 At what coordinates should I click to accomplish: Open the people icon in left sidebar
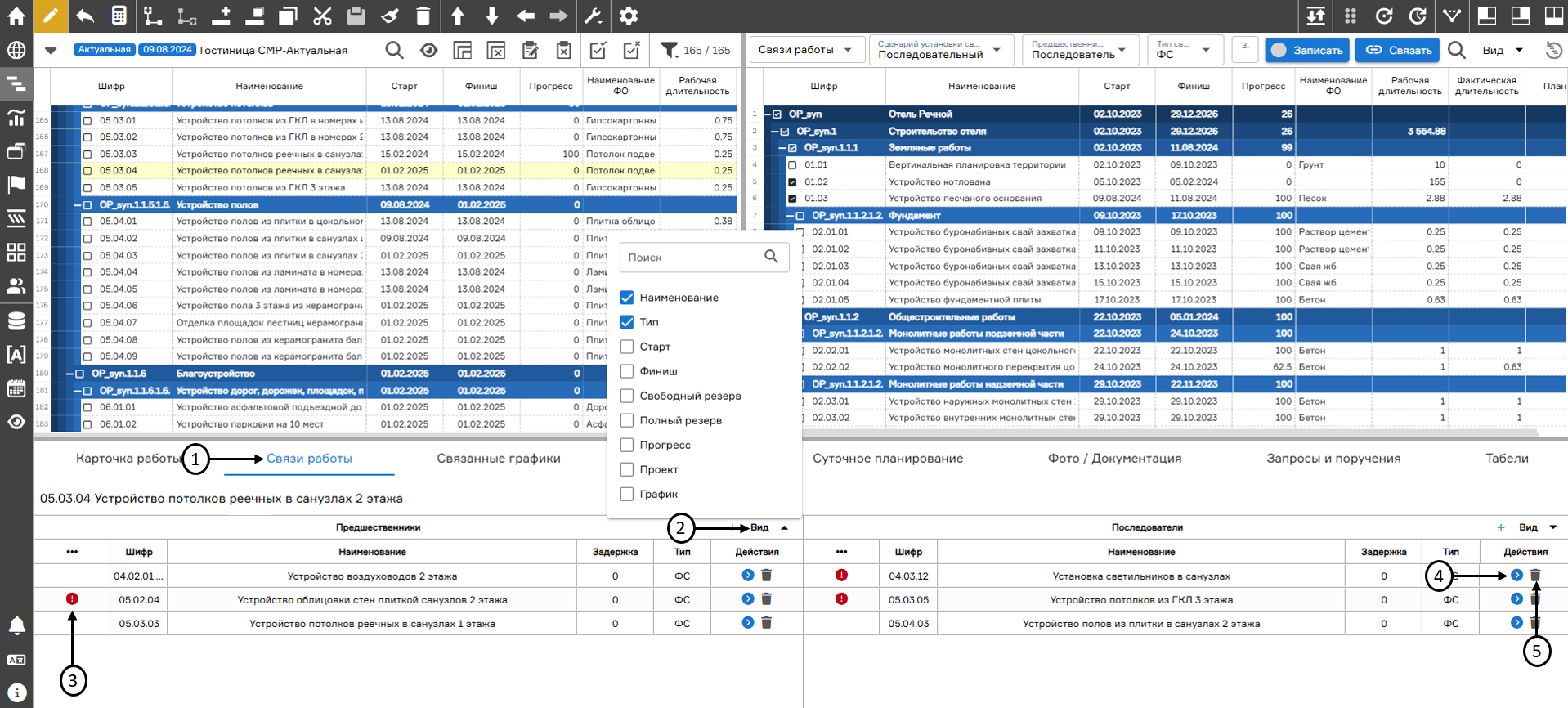coord(16,286)
